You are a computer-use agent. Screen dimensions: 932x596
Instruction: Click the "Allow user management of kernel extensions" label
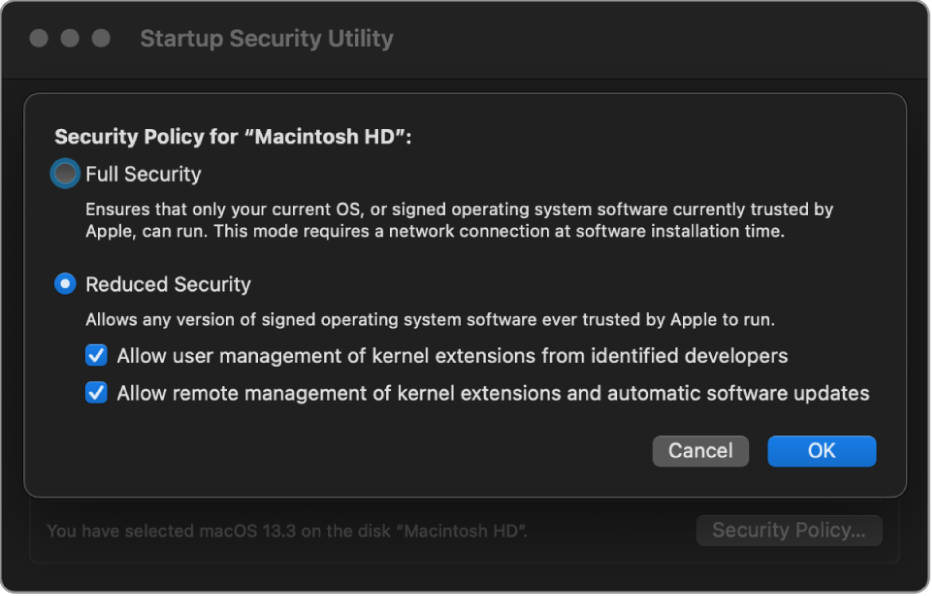point(452,356)
